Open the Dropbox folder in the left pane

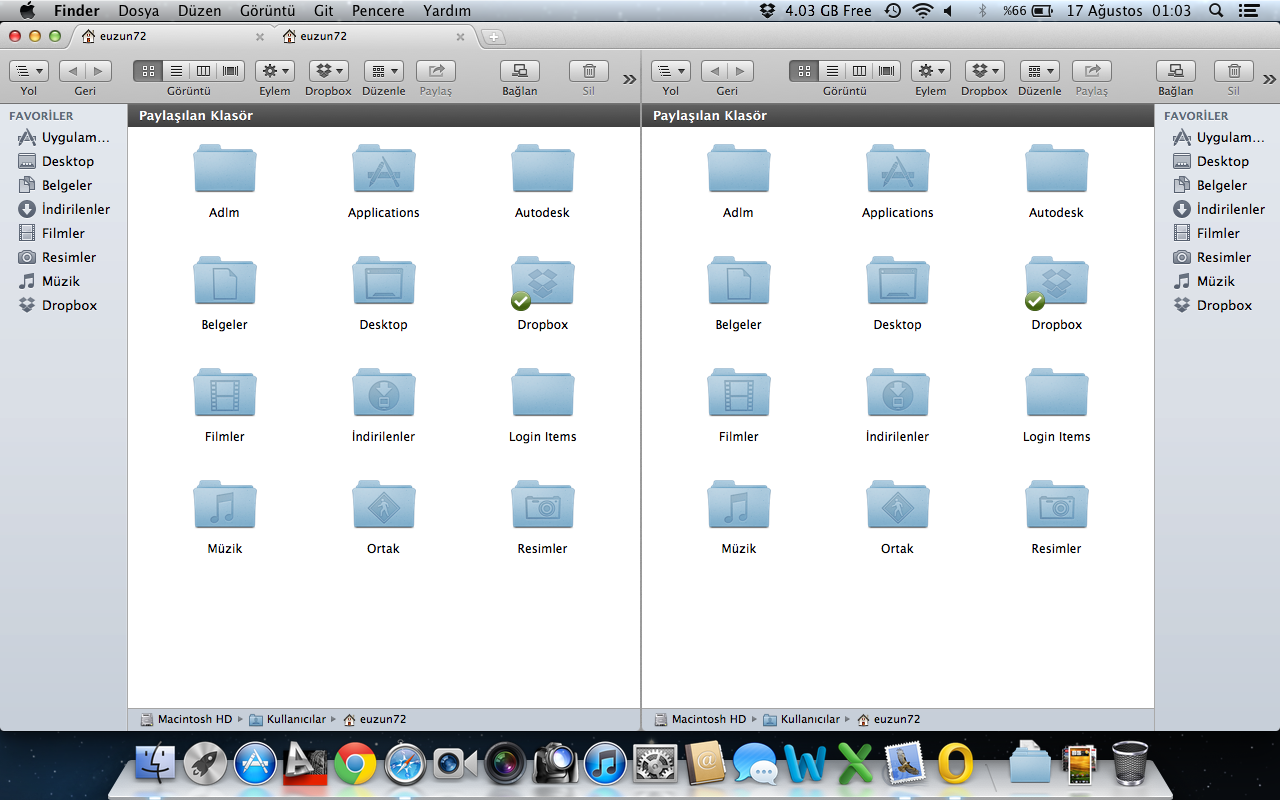point(542,282)
